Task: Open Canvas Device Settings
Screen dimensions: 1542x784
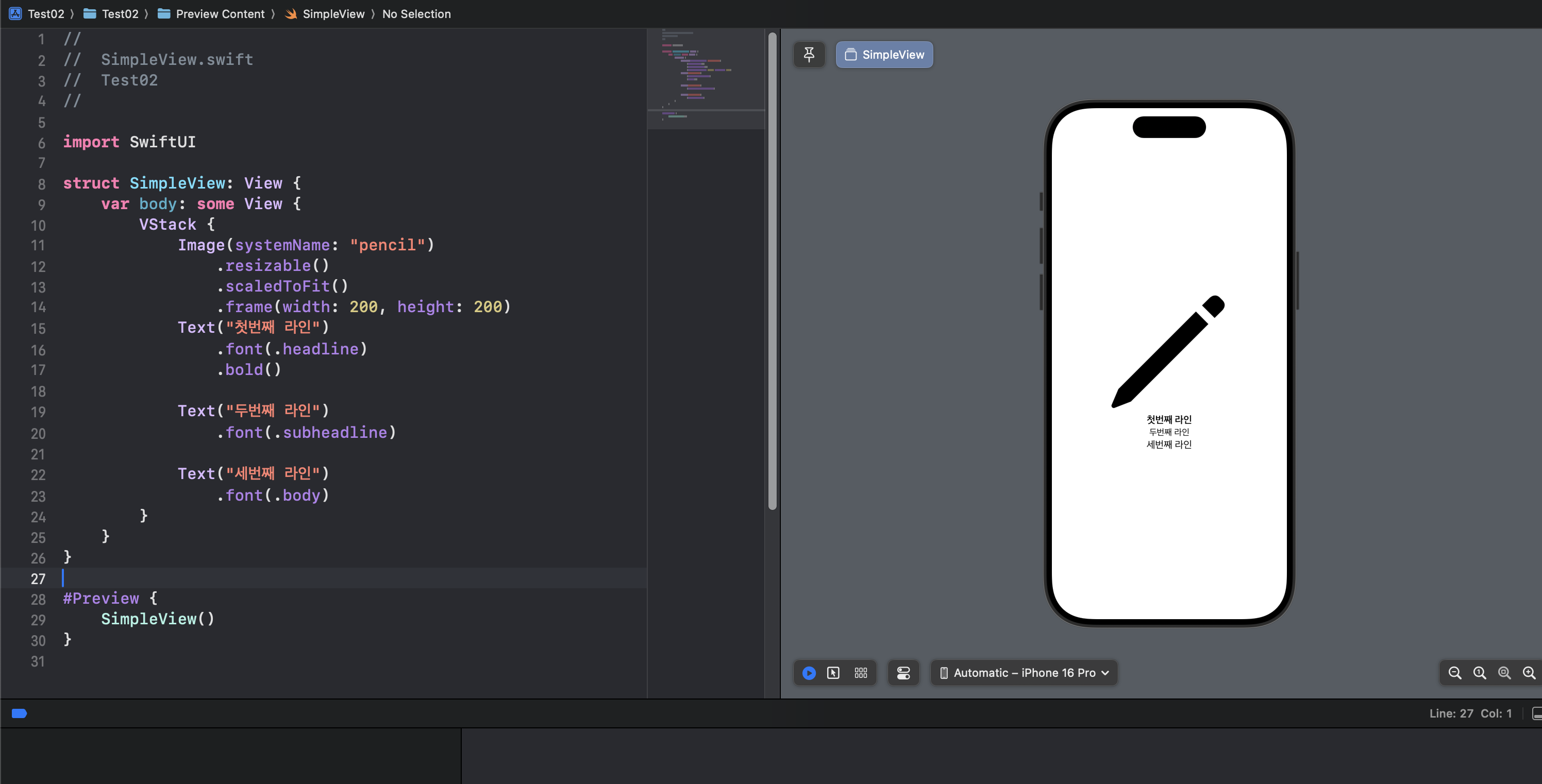Action: [903, 673]
